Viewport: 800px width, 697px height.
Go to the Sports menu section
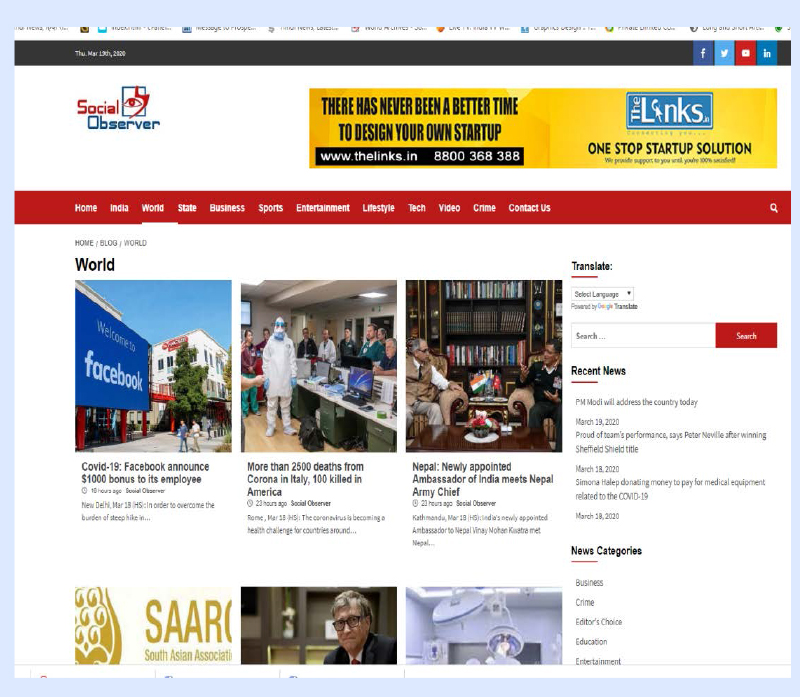point(270,208)
